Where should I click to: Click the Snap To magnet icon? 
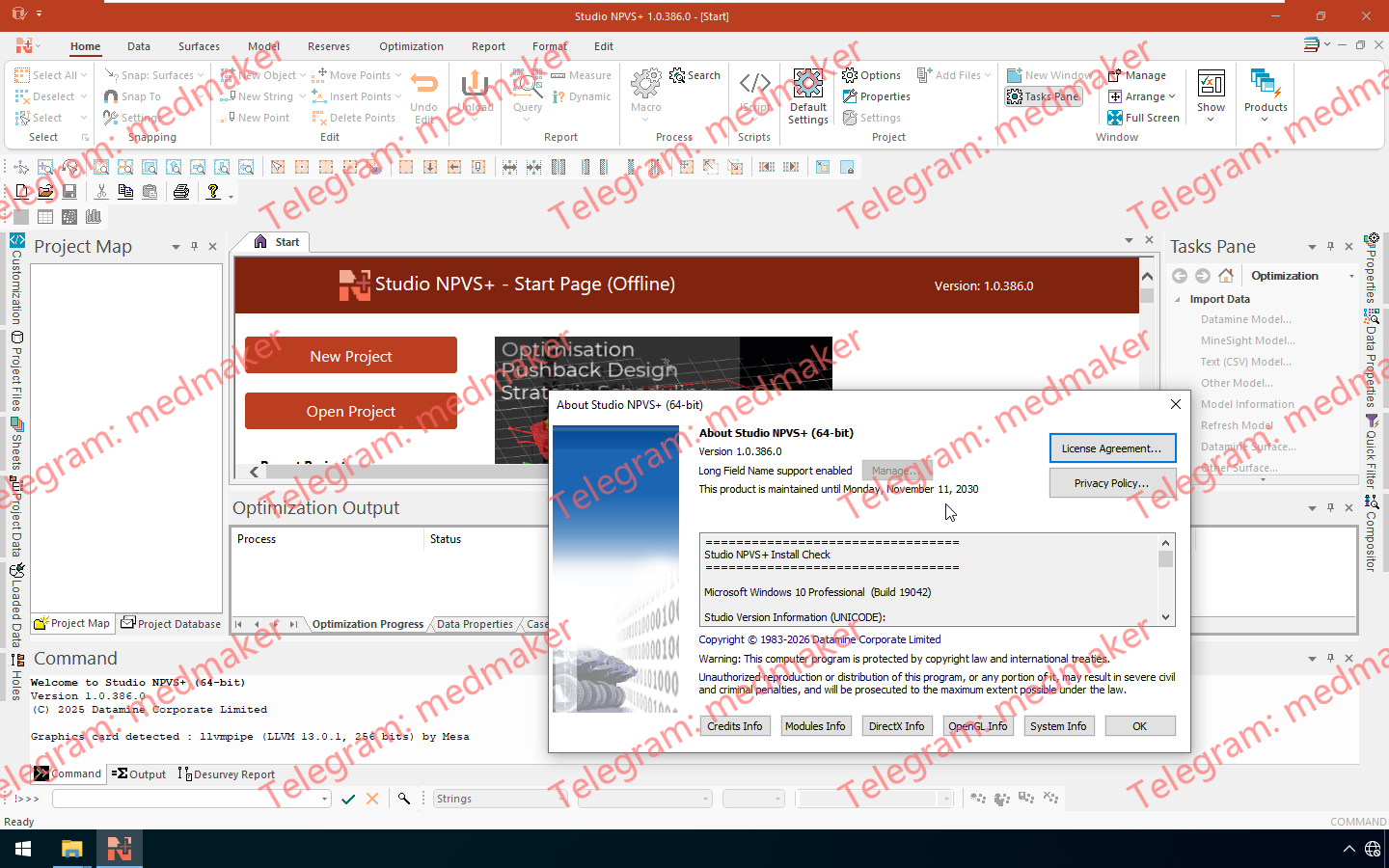pos(132,96)
